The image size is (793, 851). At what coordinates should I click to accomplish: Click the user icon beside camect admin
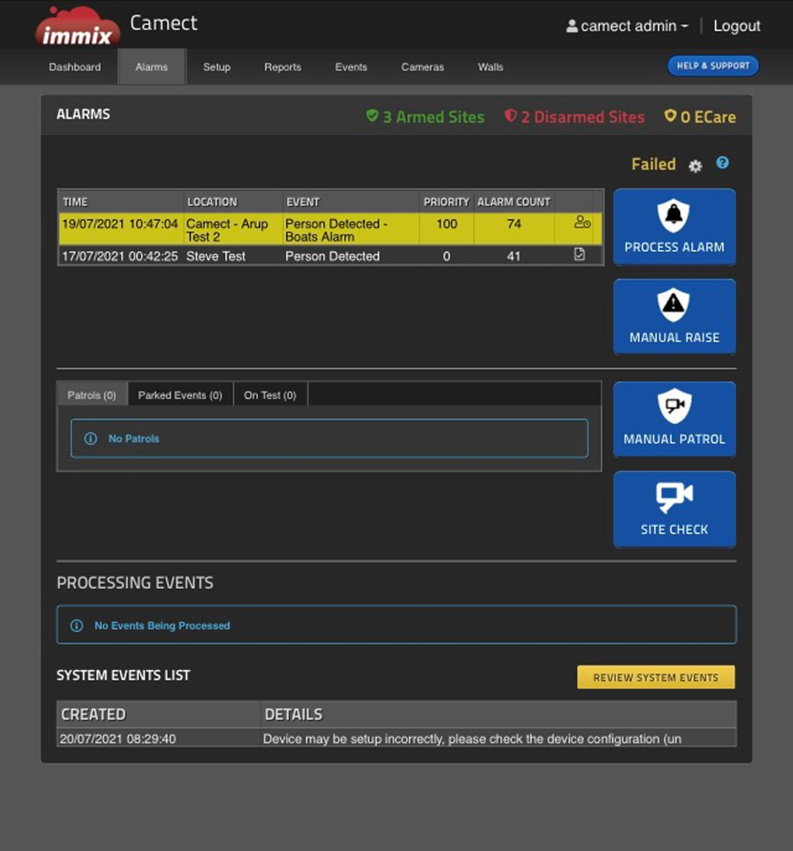point(572,26)
